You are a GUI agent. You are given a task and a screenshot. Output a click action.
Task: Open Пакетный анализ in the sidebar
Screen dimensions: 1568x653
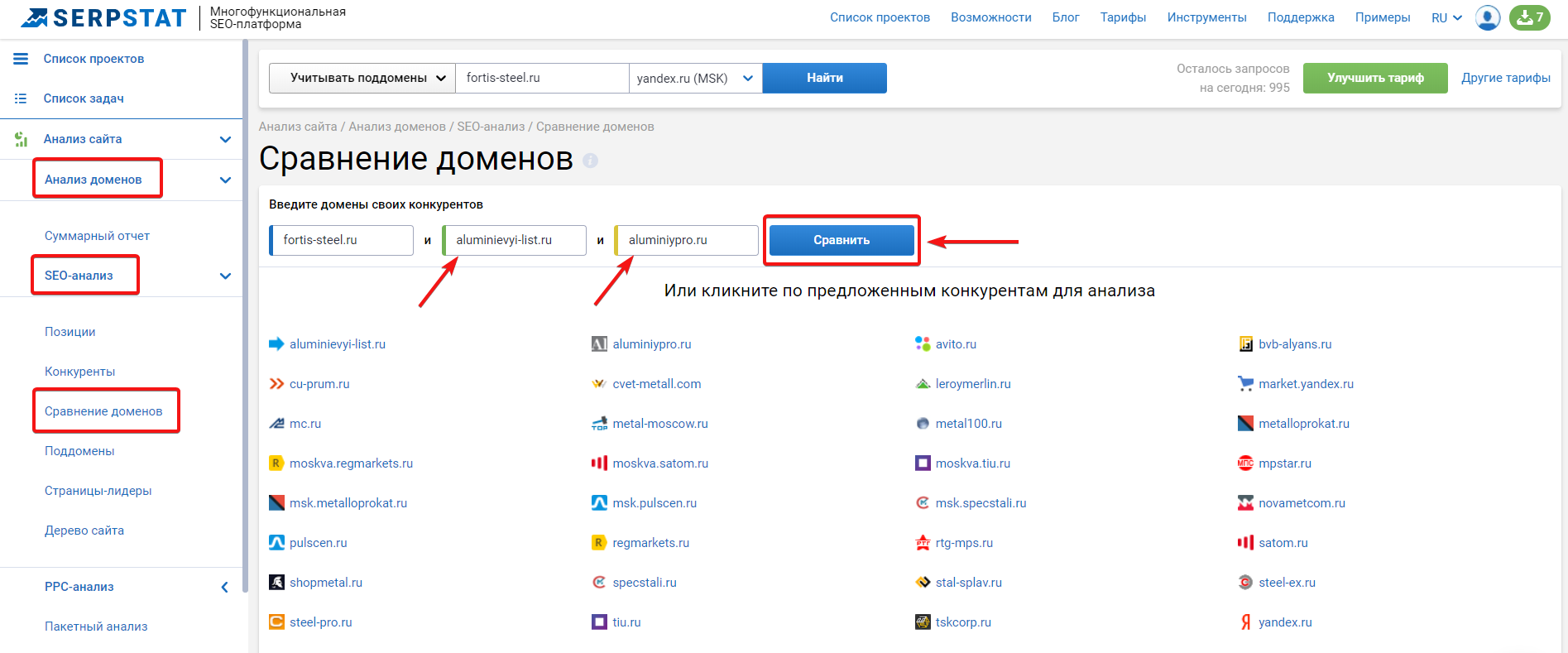(x=96, y=627)
